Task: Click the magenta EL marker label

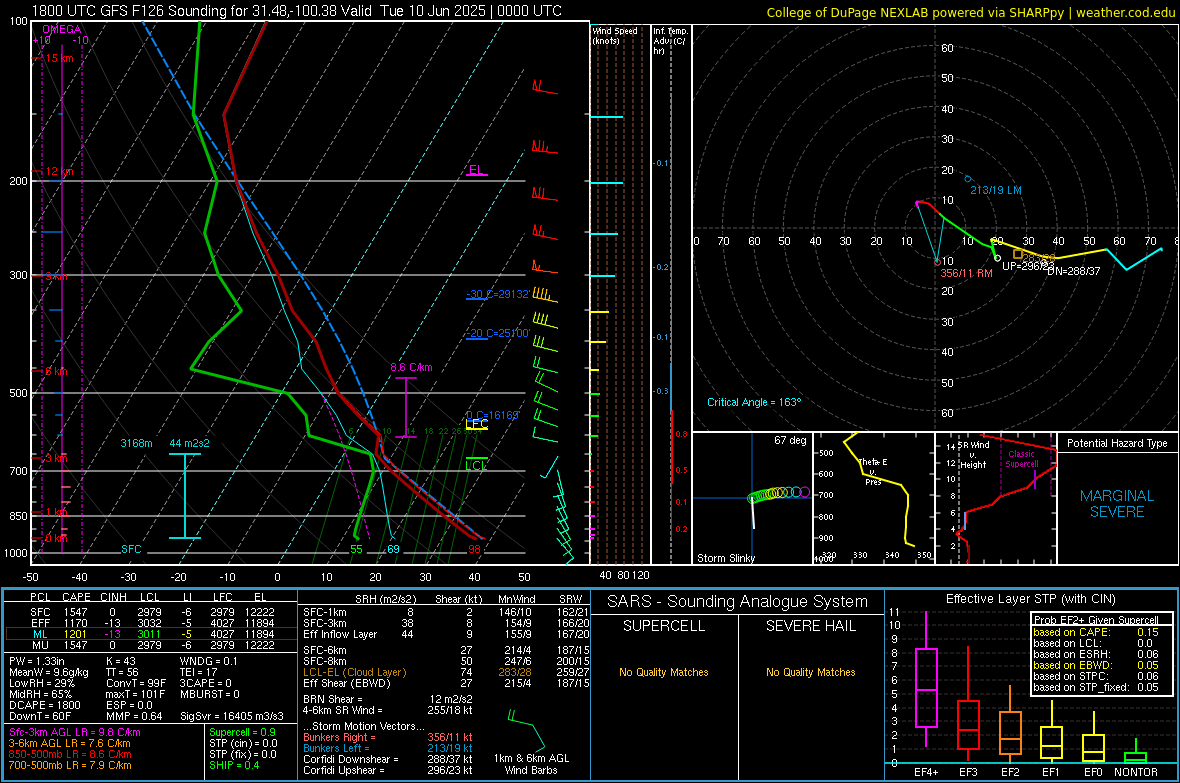Action: click(475, 169)
